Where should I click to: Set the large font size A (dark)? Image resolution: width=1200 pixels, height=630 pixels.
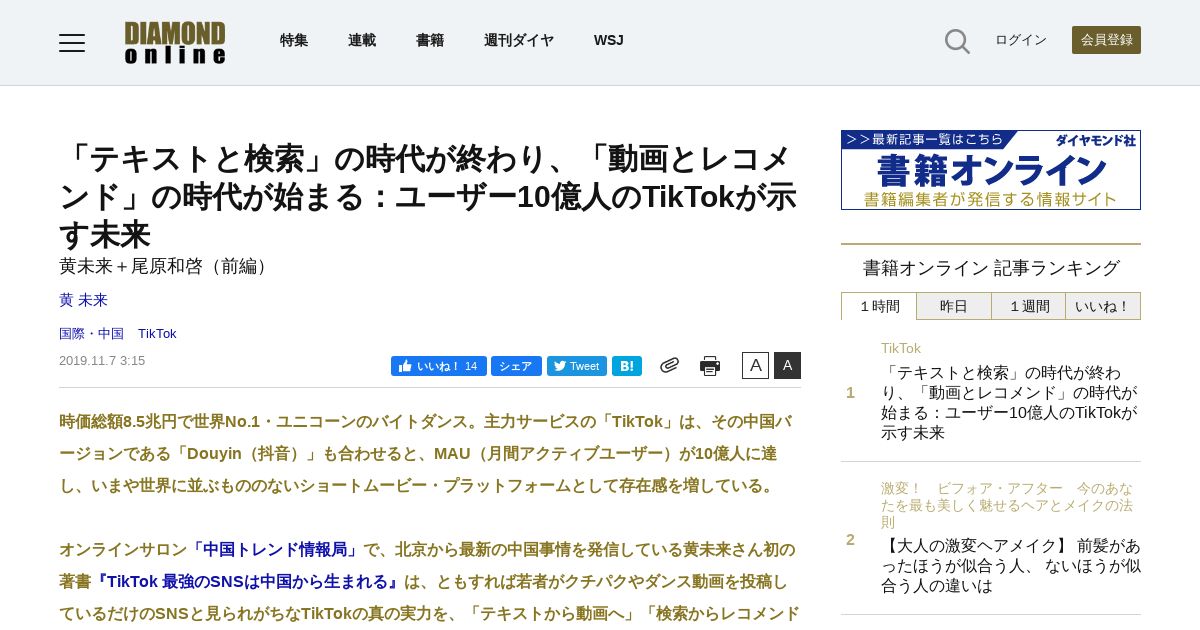(787, 365)
